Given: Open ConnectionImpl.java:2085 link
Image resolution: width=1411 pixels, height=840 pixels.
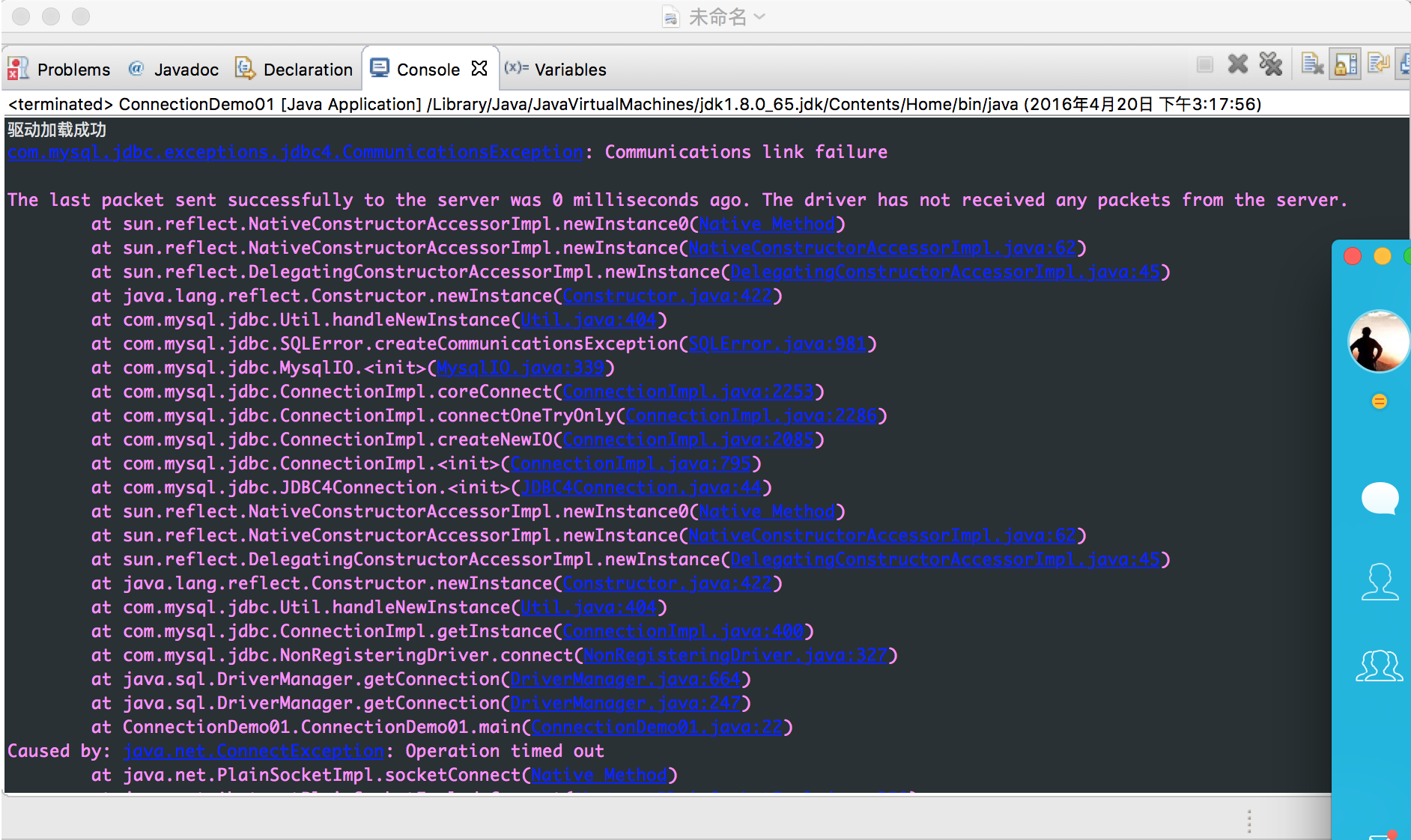Looking at the screenshot, I should [688, 440].
